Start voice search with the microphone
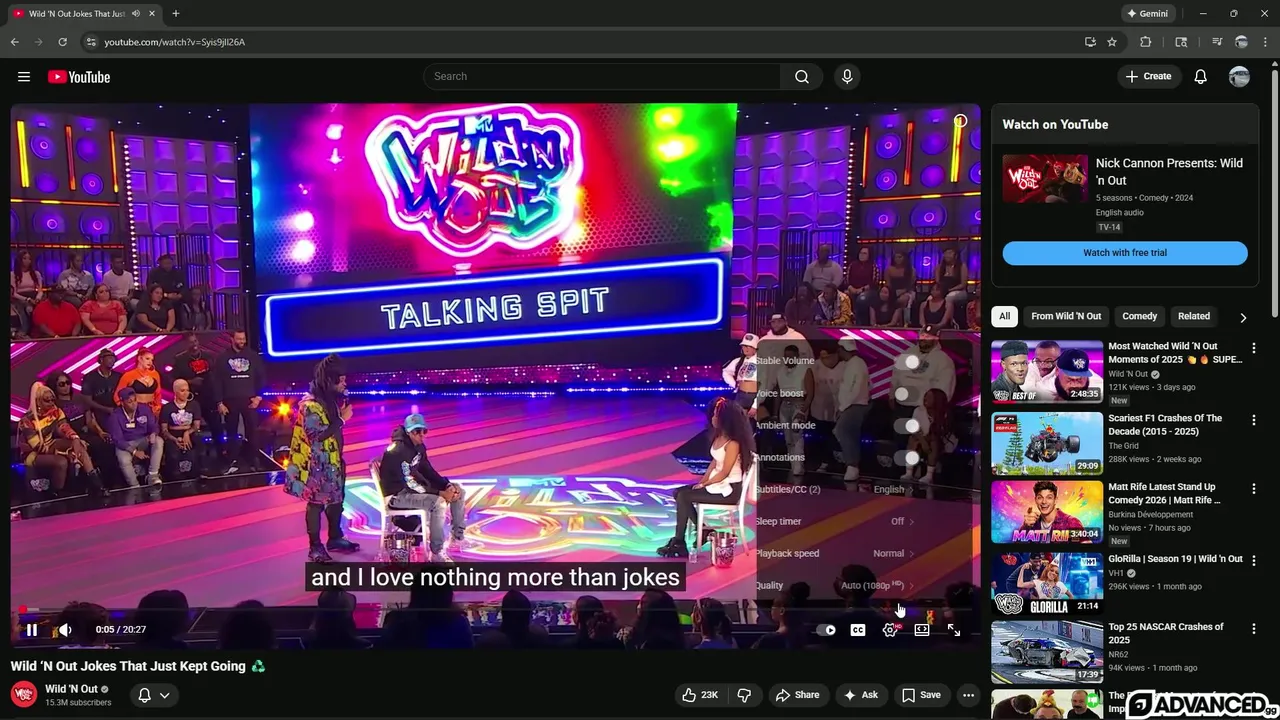1280x720 pixels. (847, 77)
